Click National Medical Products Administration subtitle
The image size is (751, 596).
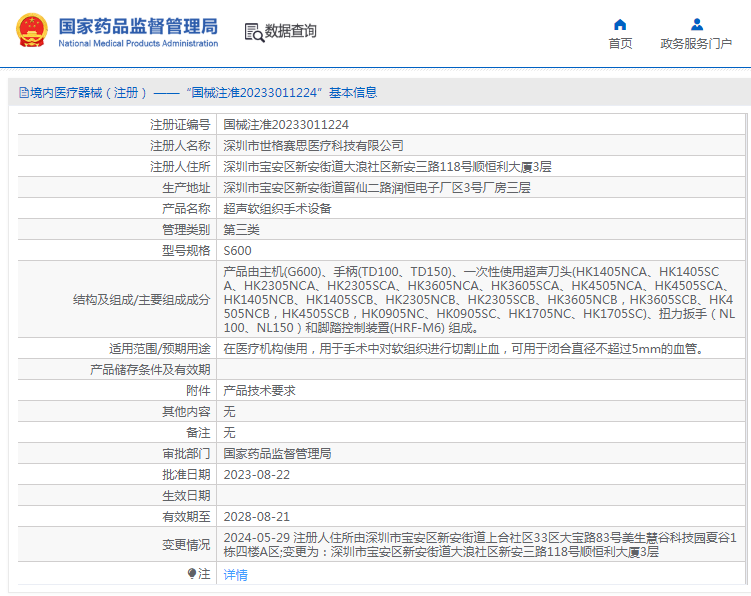(x=138, y=43)
